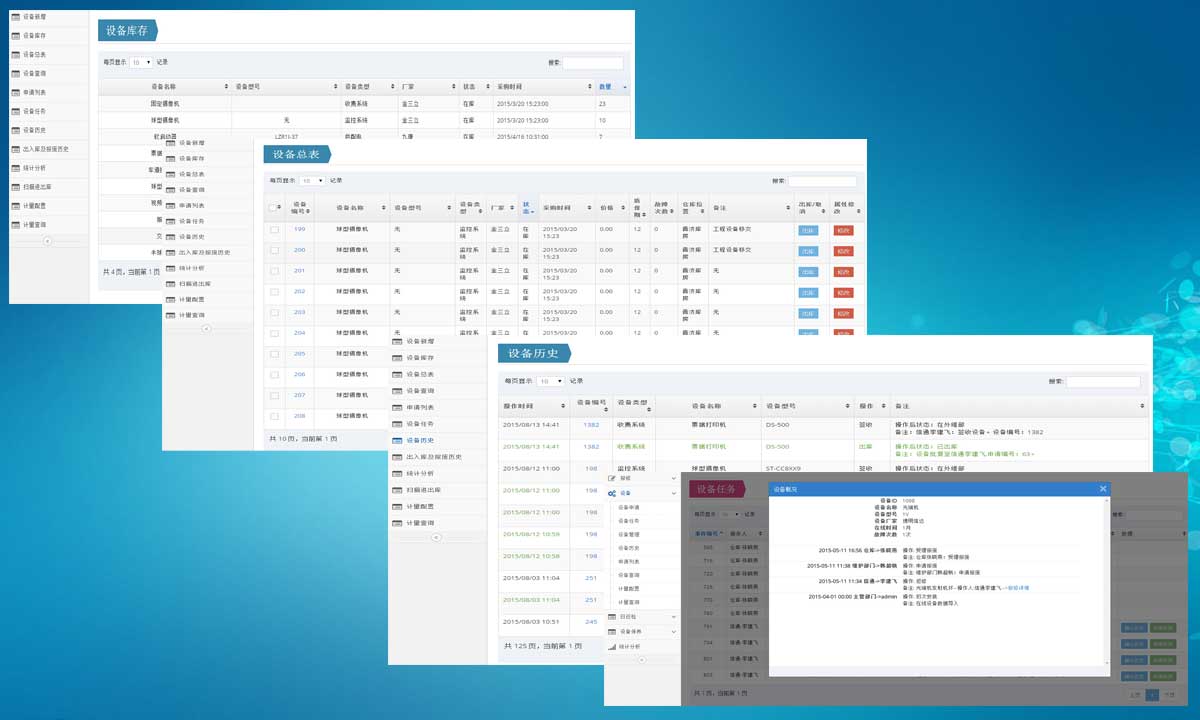The width and height of the screenshot is (1200, 720).
Task: Click blue 出库 button for device 201
Action: click(x=808, y=271)
